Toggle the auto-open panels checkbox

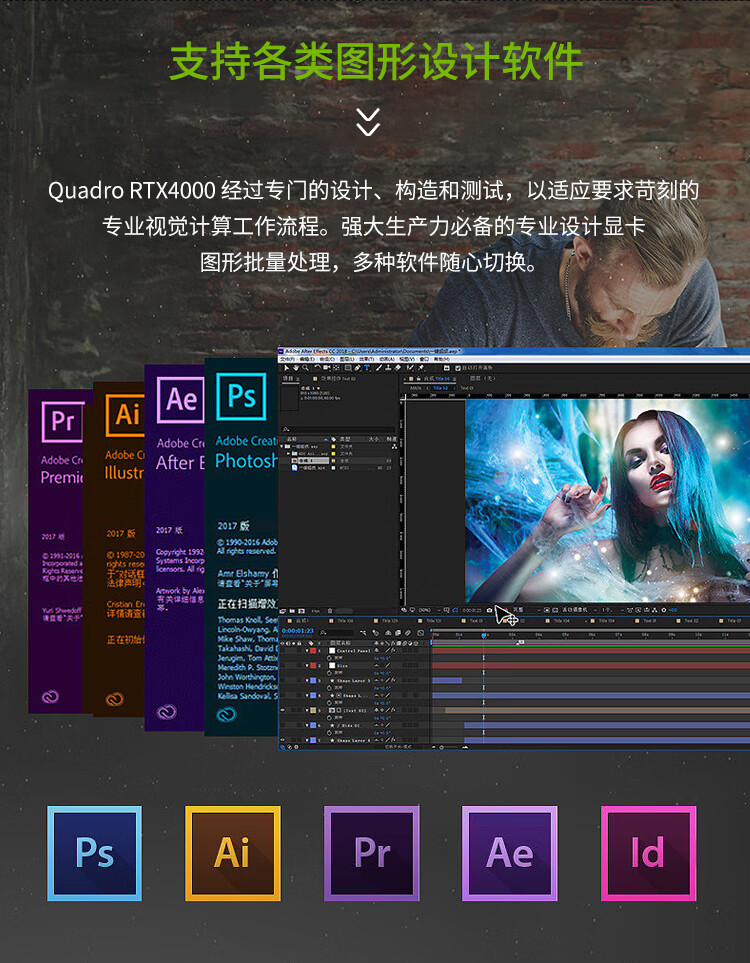[x=458, y=368]
